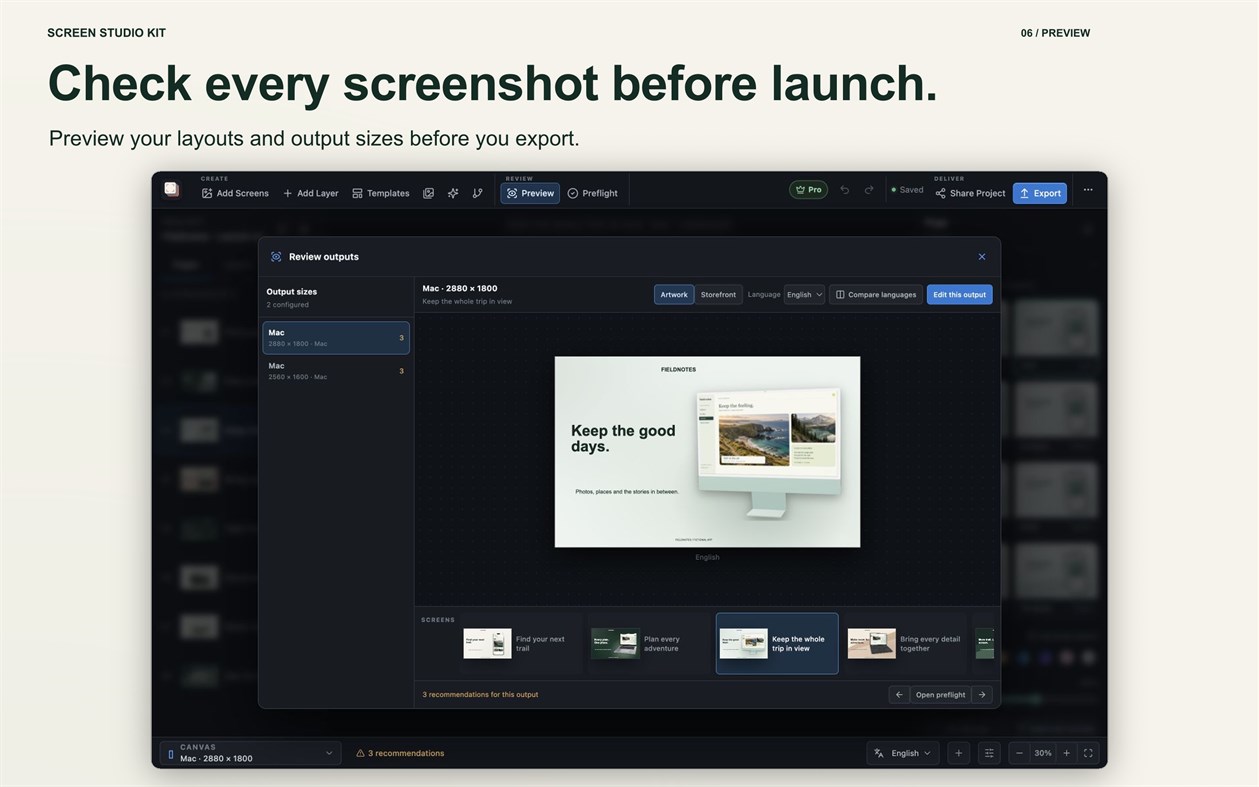The height and width of the screenshot is (787, 1259).
Task: Open the Canvas size dropdown
Action: point(250,753)
